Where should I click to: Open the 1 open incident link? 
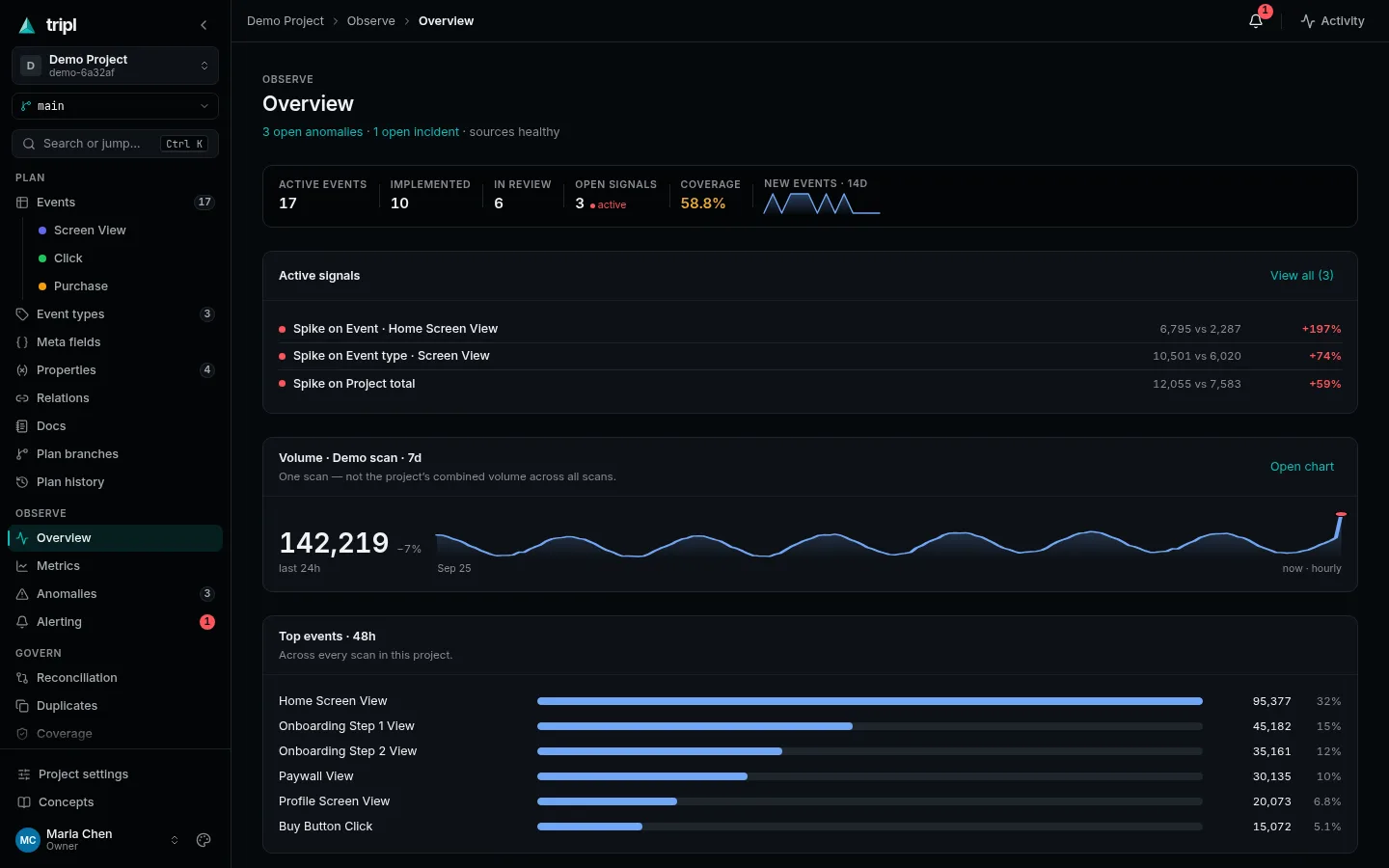coord(416,132)
